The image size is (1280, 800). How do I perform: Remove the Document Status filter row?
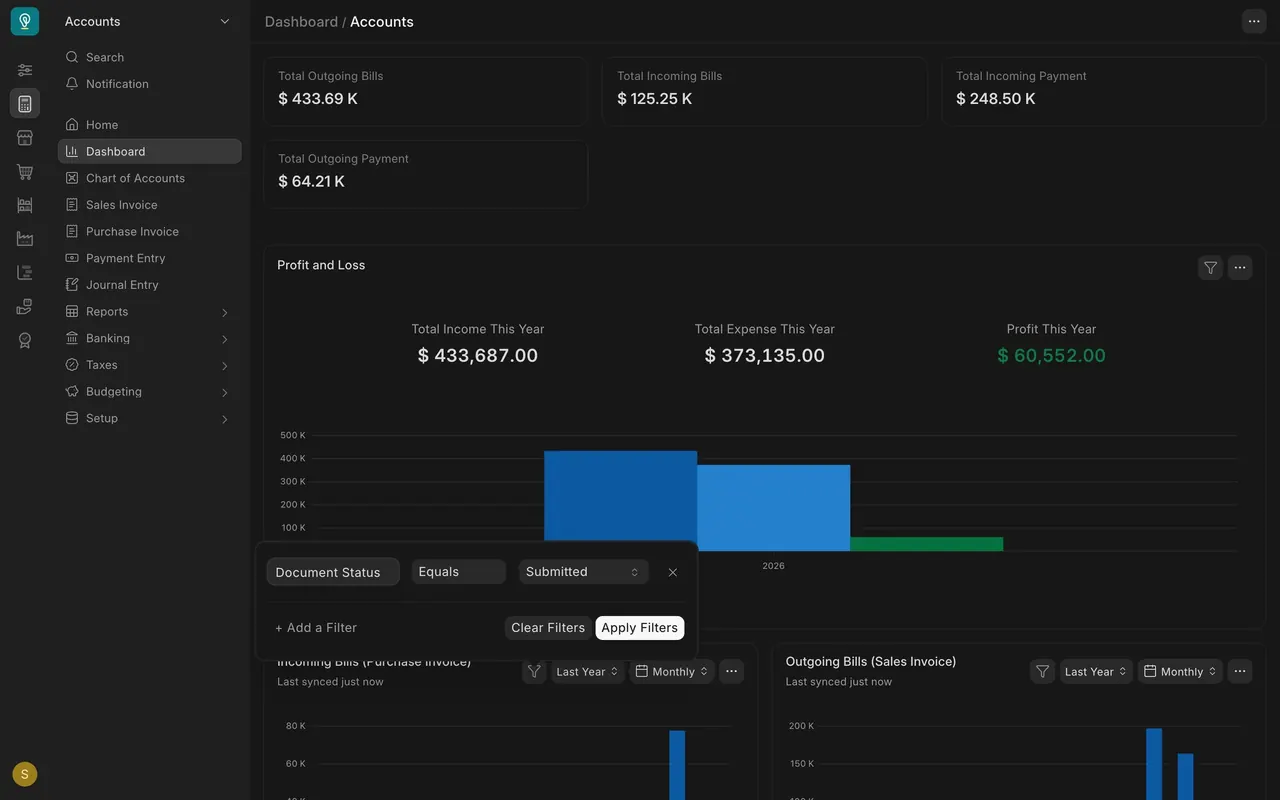tap(673, 572)
